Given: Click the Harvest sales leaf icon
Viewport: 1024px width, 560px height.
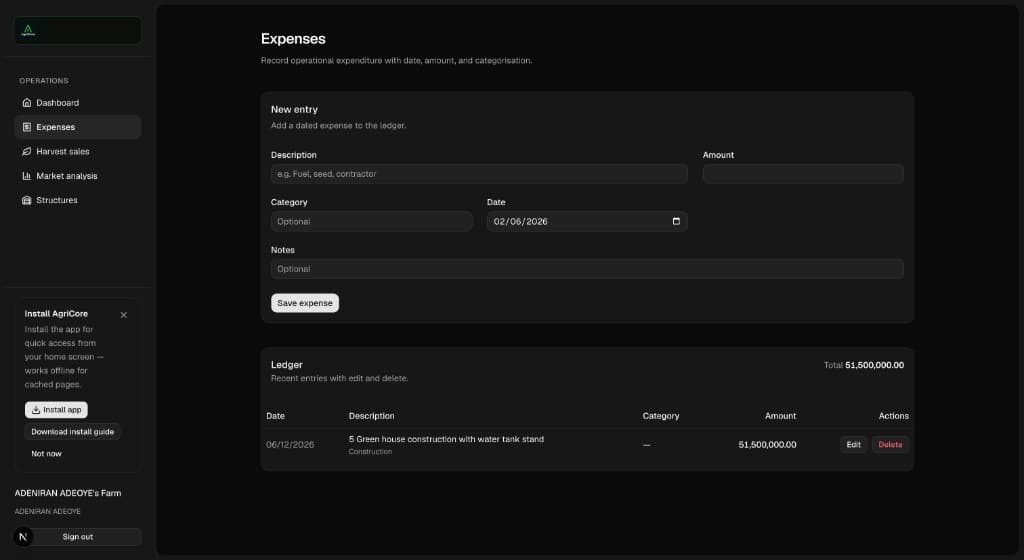Looking at the screenshot, I should click(27, 151).
